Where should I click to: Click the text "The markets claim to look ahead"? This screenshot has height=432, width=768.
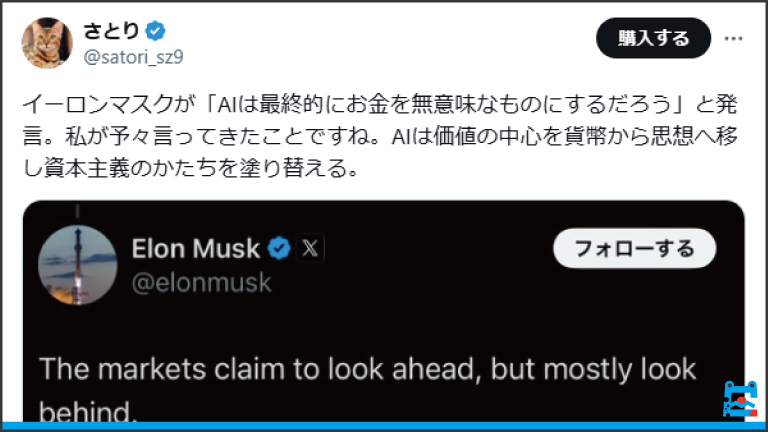(x=262, y=369)
